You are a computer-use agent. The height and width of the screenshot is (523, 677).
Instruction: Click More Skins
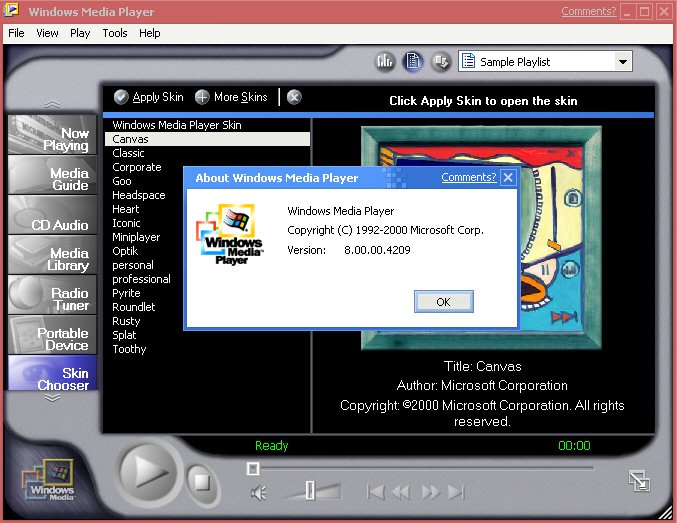coord(231,97)
